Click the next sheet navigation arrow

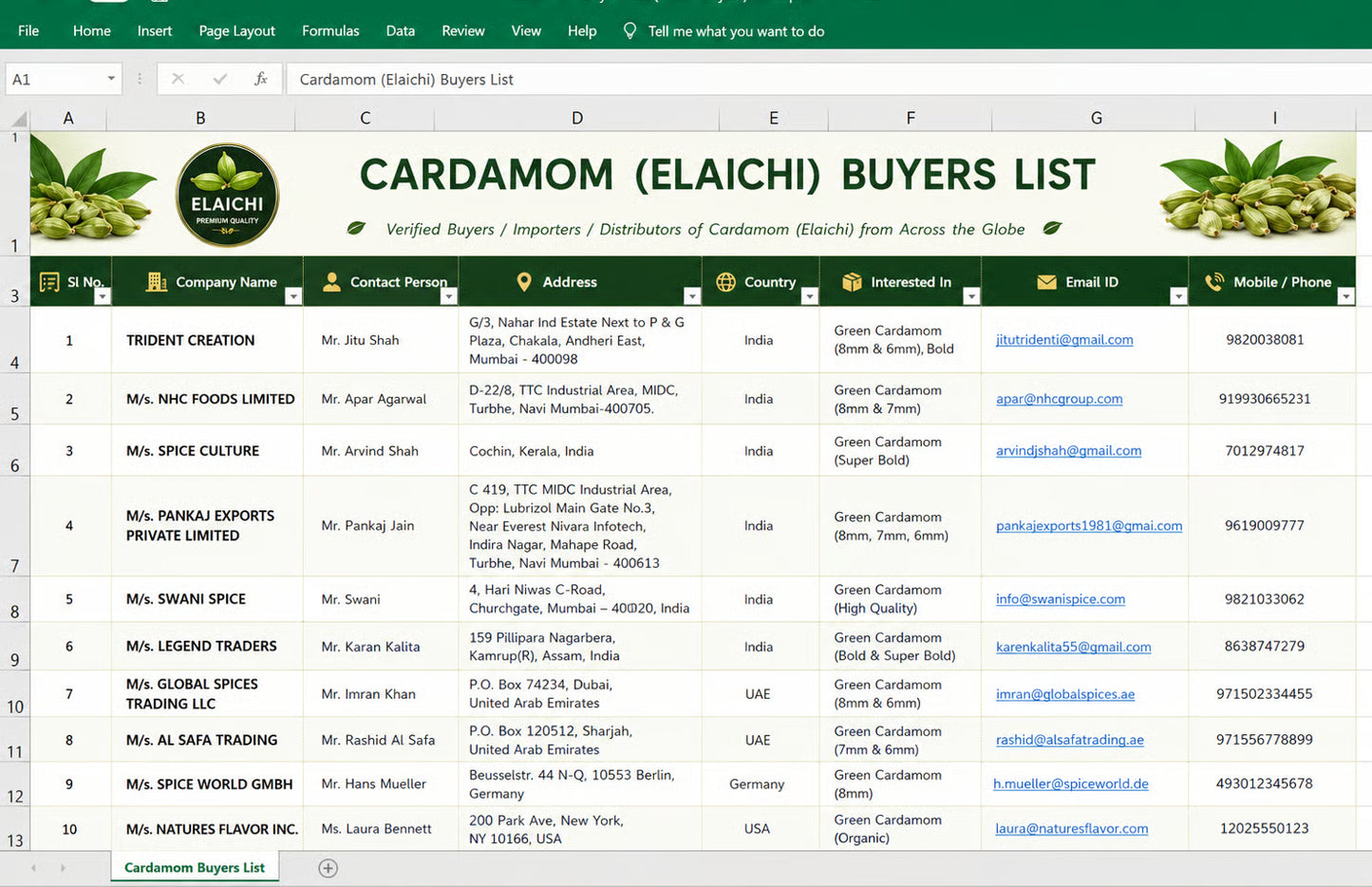[x=63, y=868]
